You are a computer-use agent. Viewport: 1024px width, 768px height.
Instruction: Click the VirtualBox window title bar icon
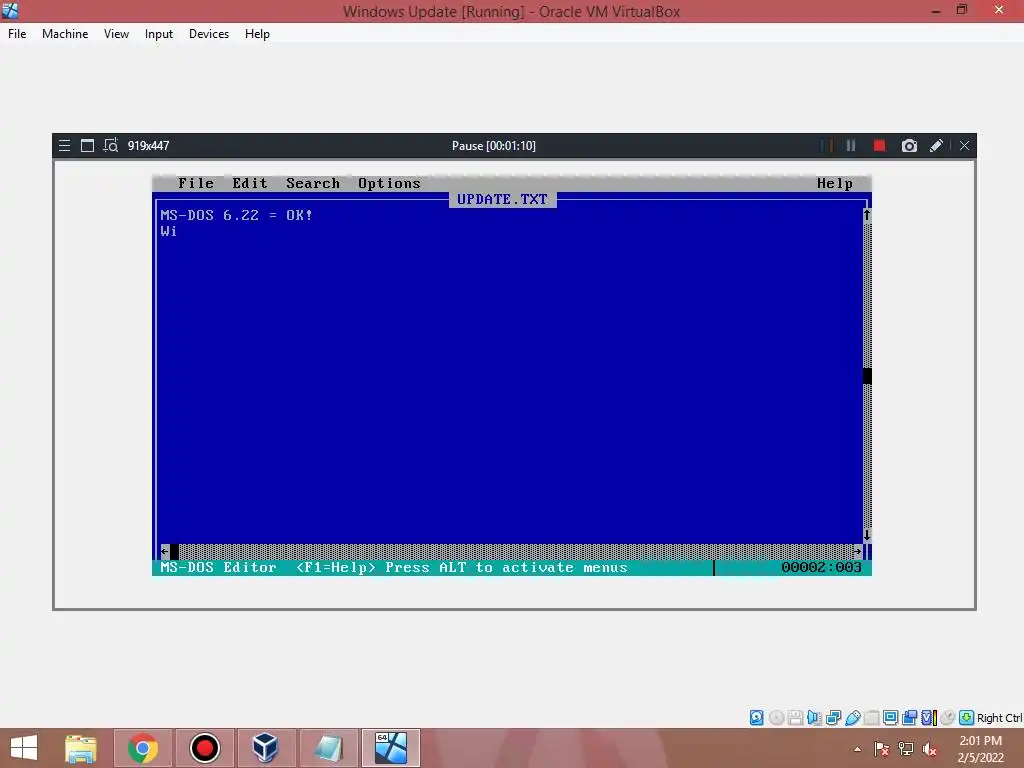pos(10,10)
